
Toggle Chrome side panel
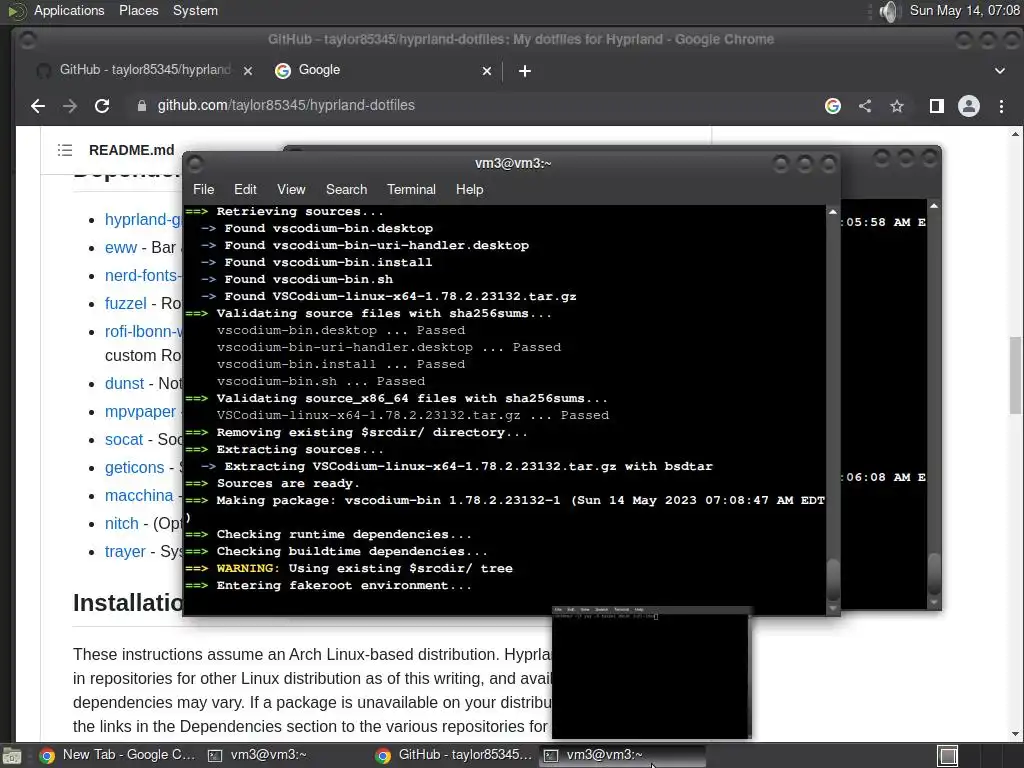click(x=936, y=106)
